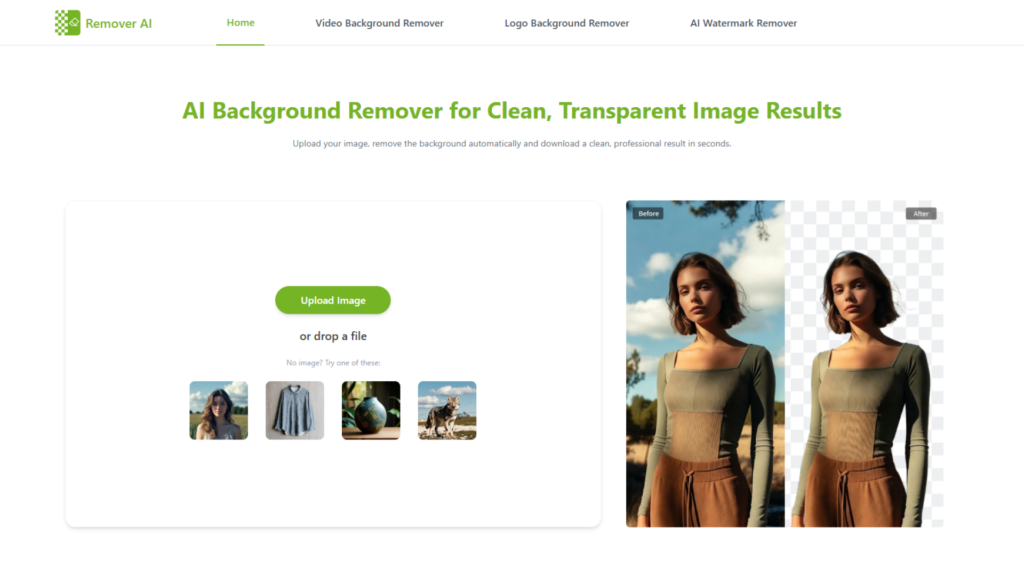Image resolution: width=1024 pixels, height=576 pixels.
Task: Go to the Home tab
Action: tap(240, 23)
